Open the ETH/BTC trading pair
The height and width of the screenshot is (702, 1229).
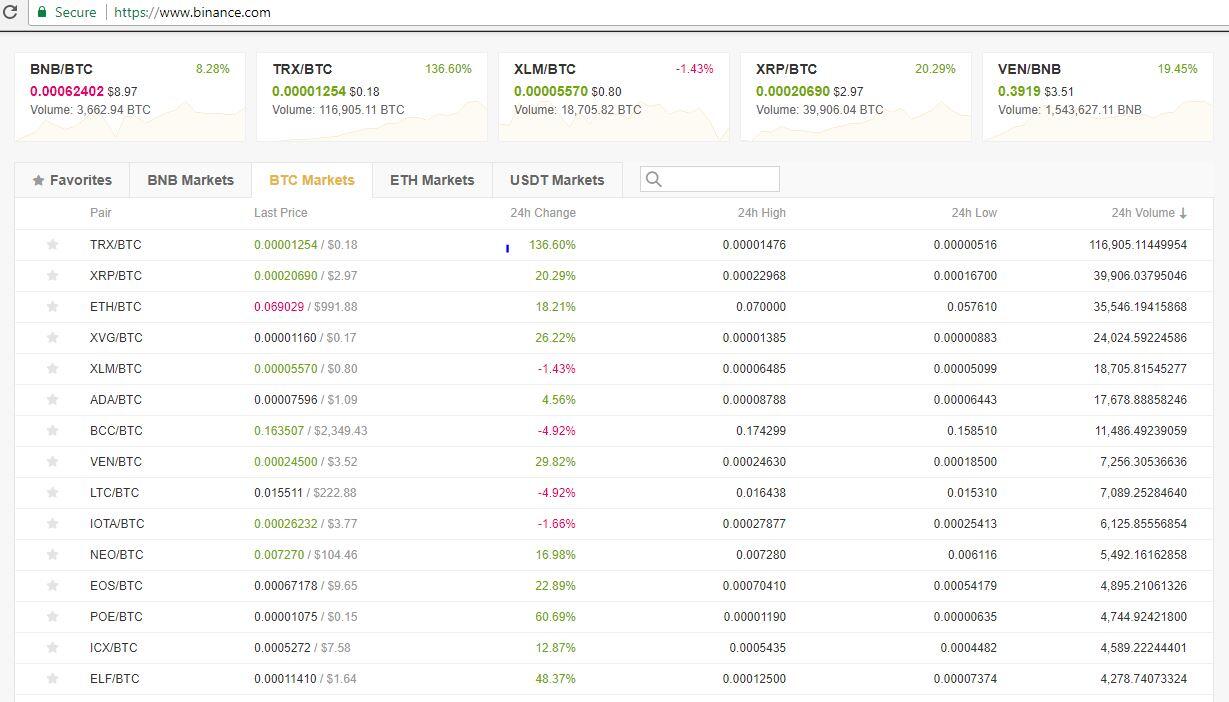click(116, 306)
